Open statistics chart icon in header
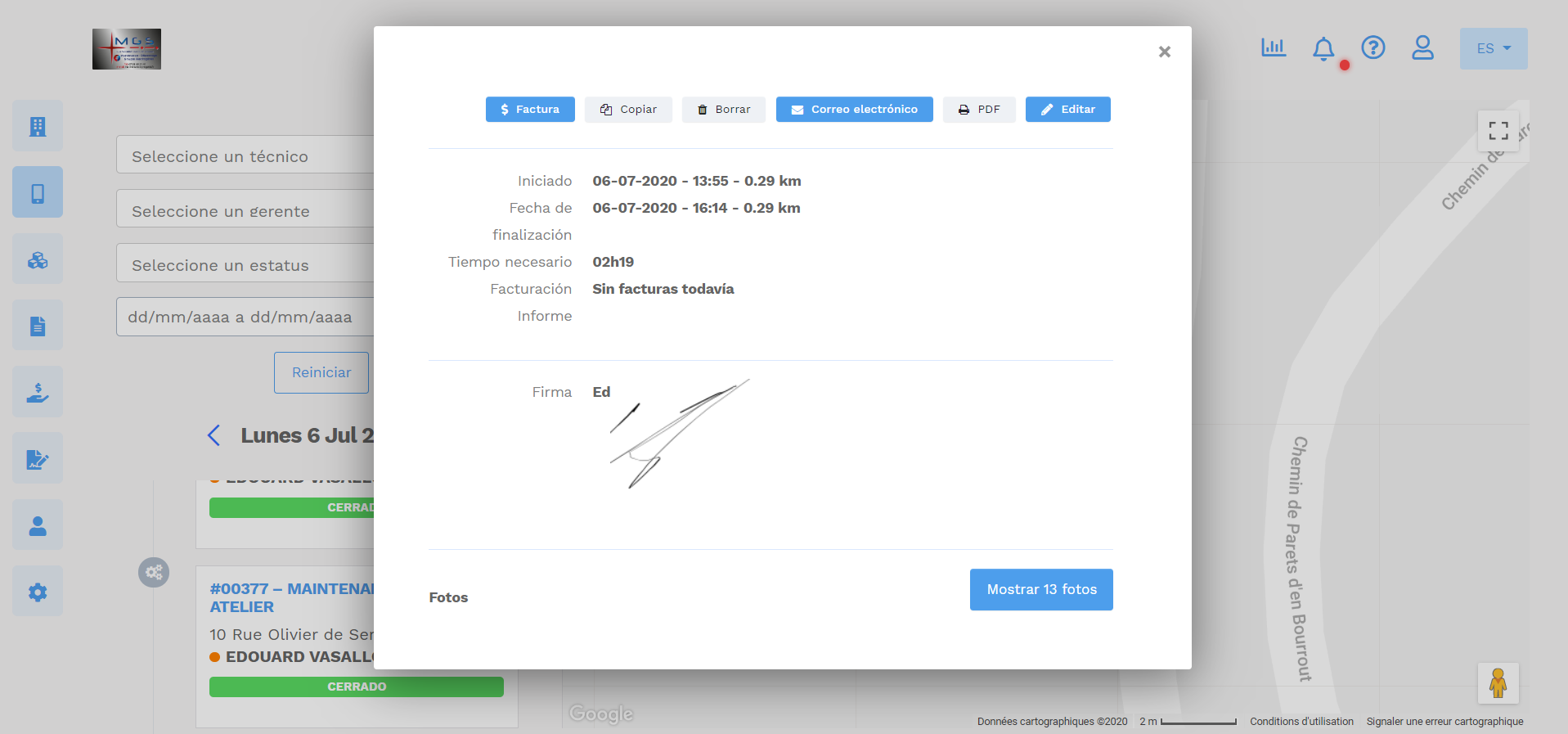The width and height of the screenshot is (1568, 734). (x=1274, y=47)
